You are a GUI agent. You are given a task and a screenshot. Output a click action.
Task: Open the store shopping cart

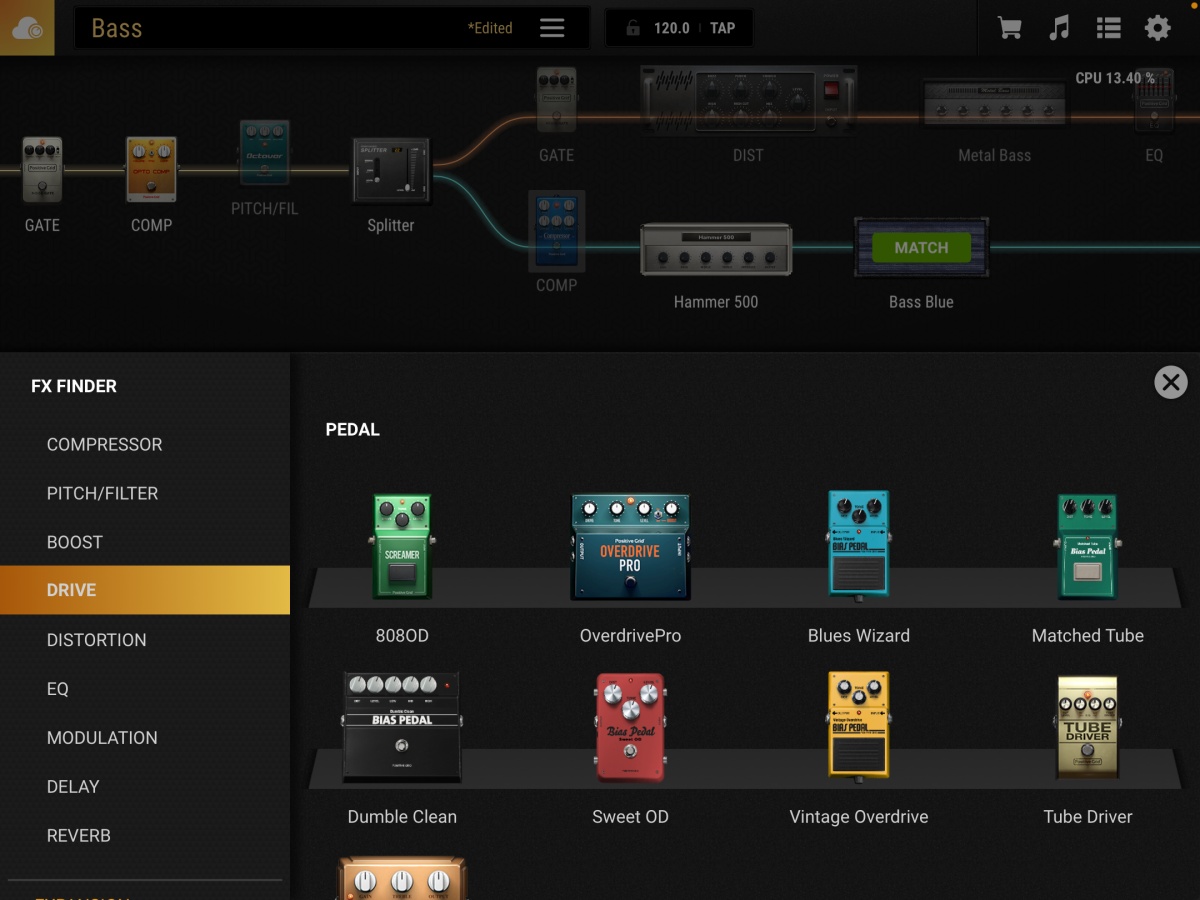1010,28
